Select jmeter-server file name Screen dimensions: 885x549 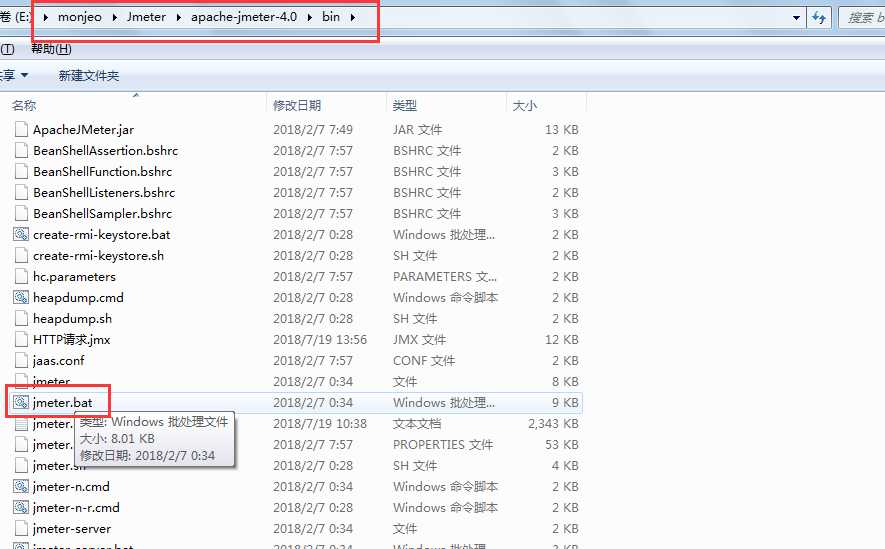point(72,528)
